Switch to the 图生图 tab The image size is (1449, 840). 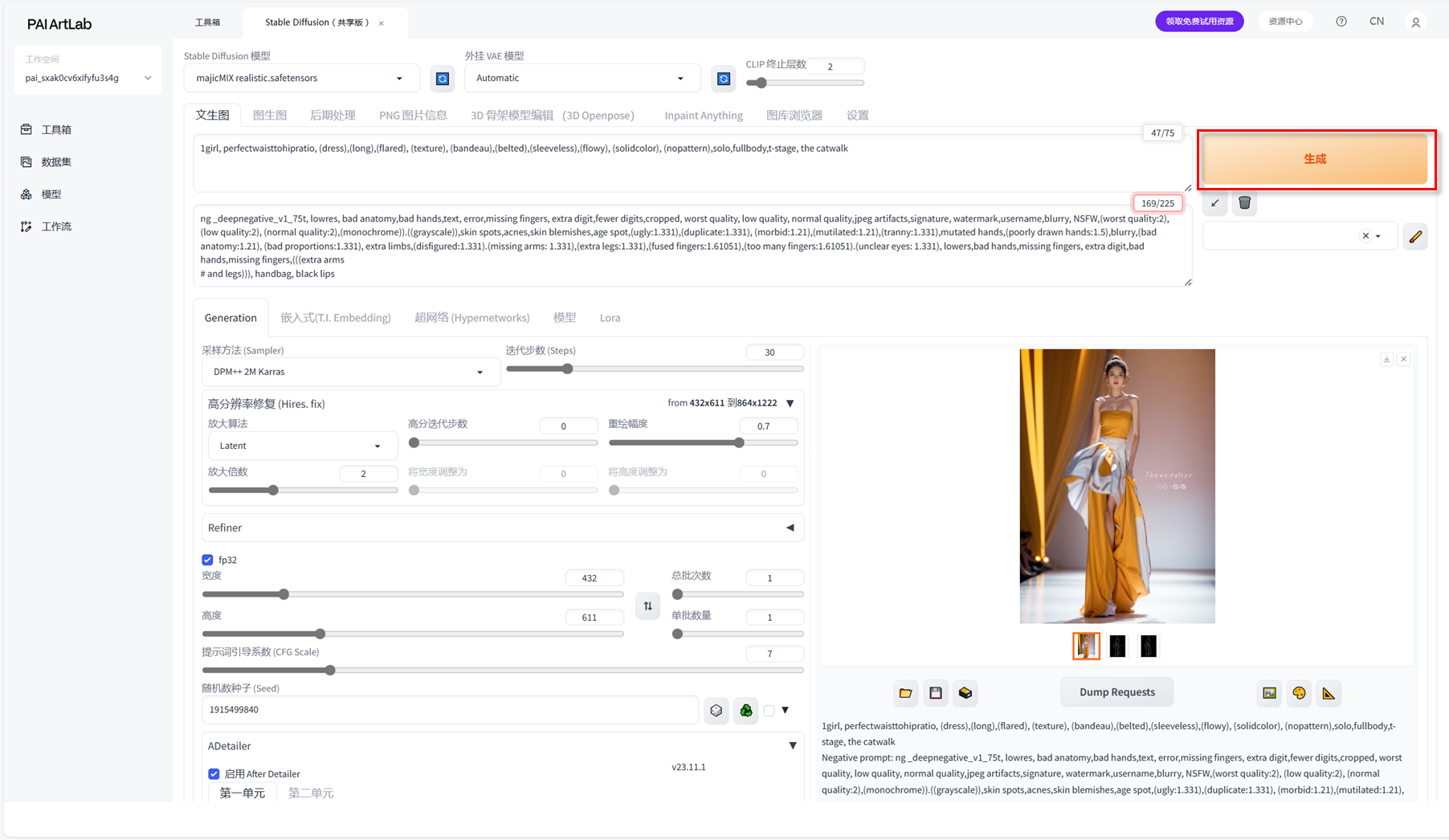270,115
